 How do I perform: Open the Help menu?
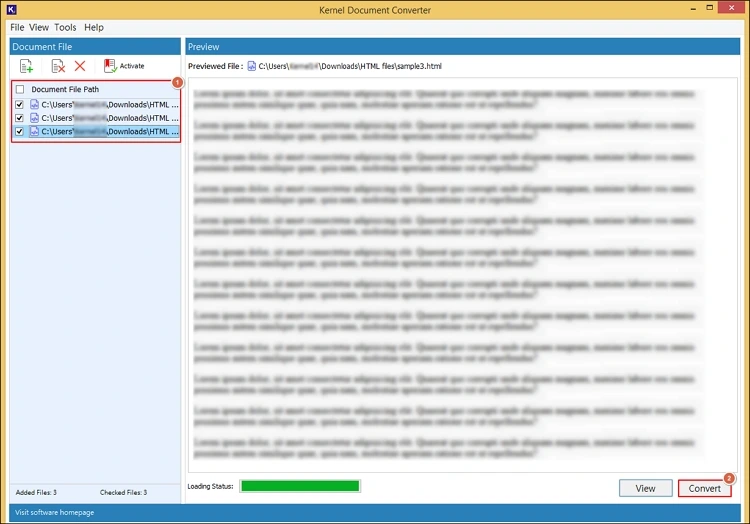pyautogui.click(x=94, y=28)
